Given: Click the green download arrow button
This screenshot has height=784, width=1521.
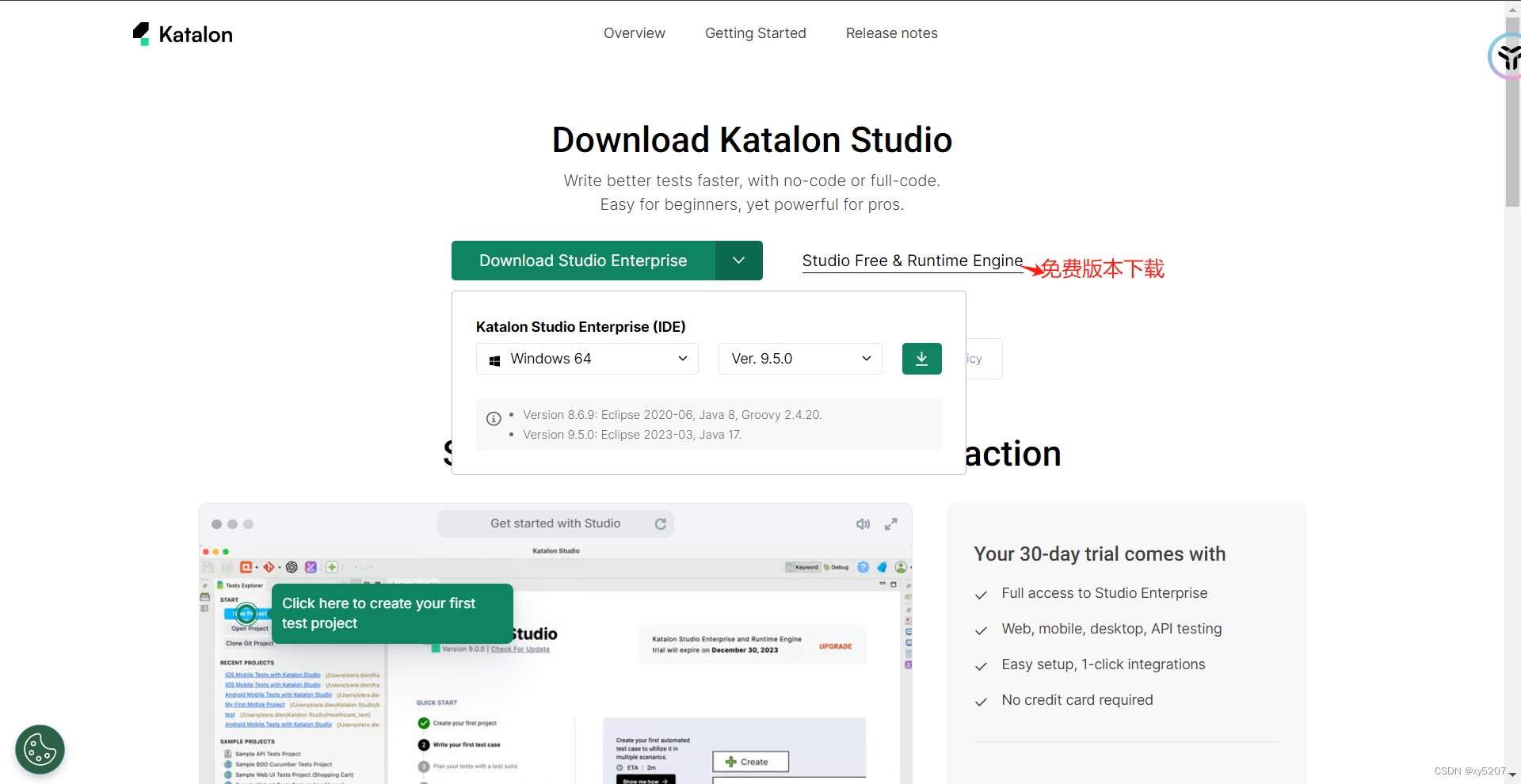Looking at the screenshot, I should pyautogui.click(x=921, y=359).
